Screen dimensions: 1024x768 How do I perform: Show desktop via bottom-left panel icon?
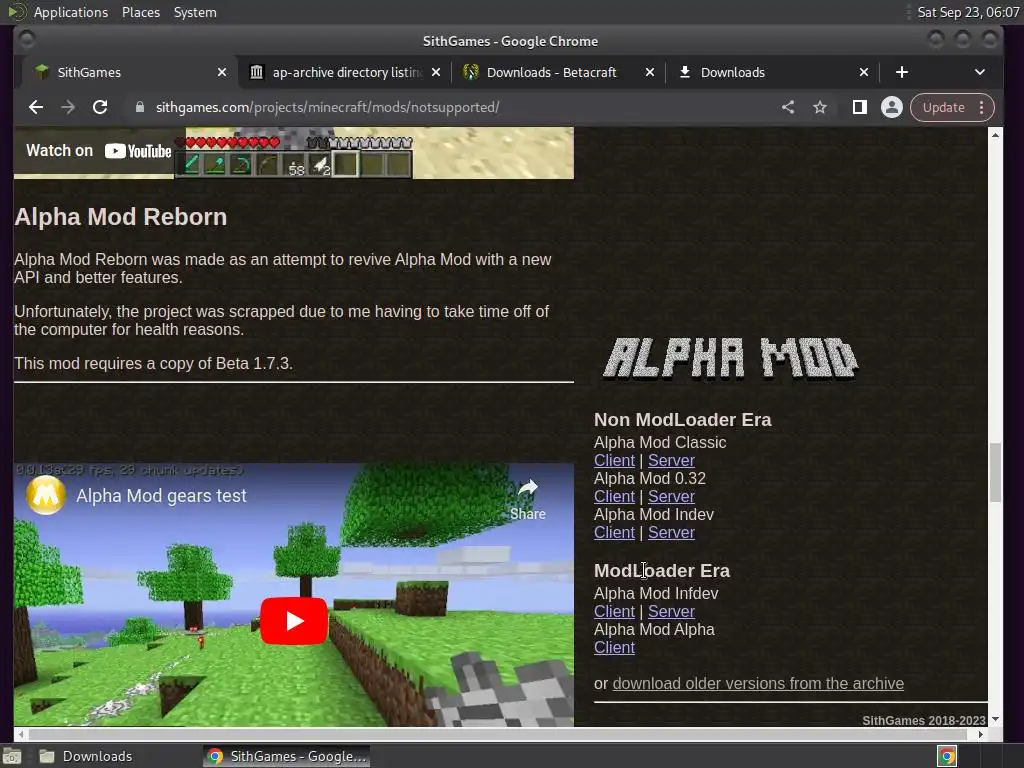coord(12,756)
